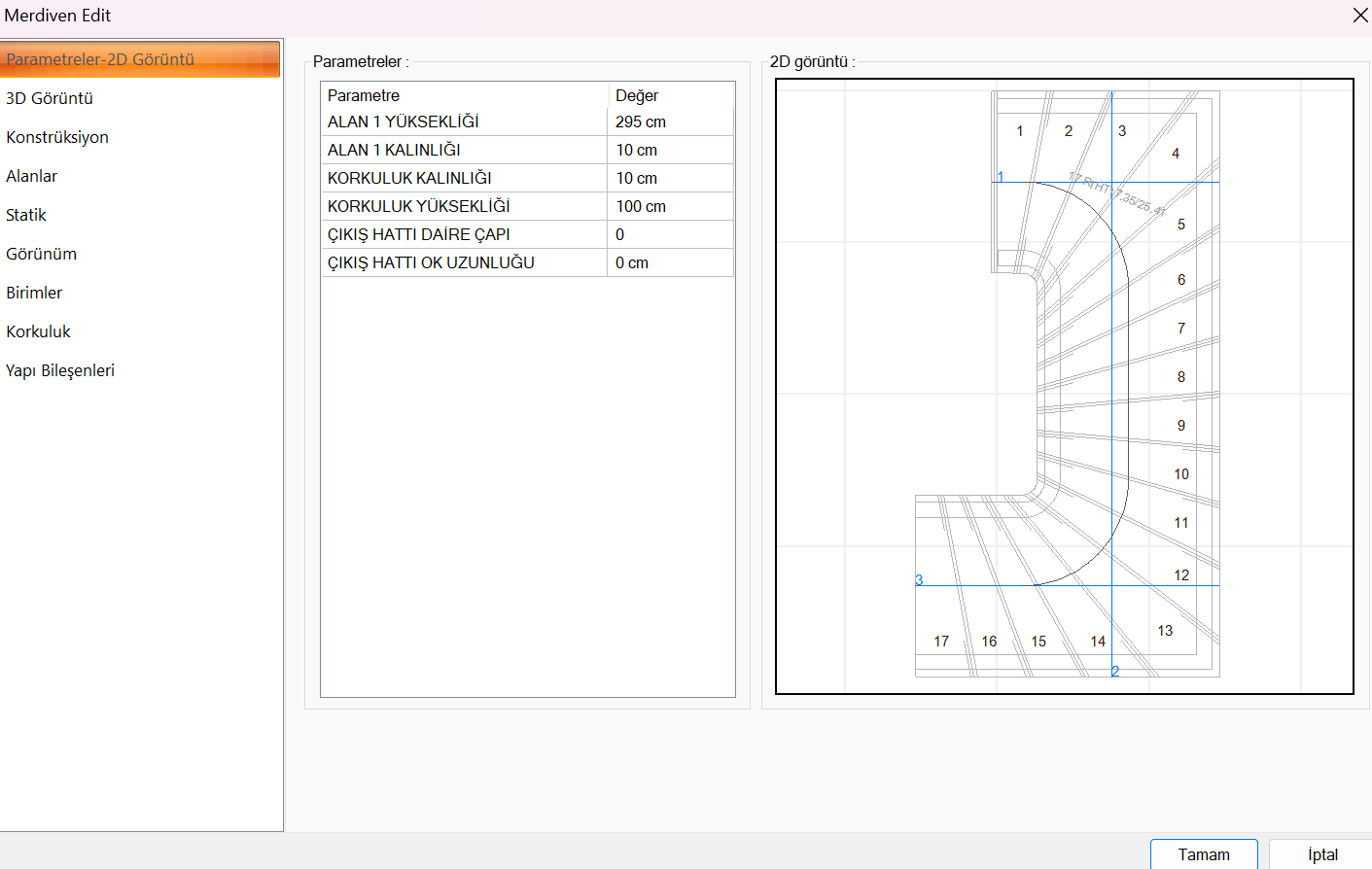
Task: Open the Statik section
Action: pos(26,215)
